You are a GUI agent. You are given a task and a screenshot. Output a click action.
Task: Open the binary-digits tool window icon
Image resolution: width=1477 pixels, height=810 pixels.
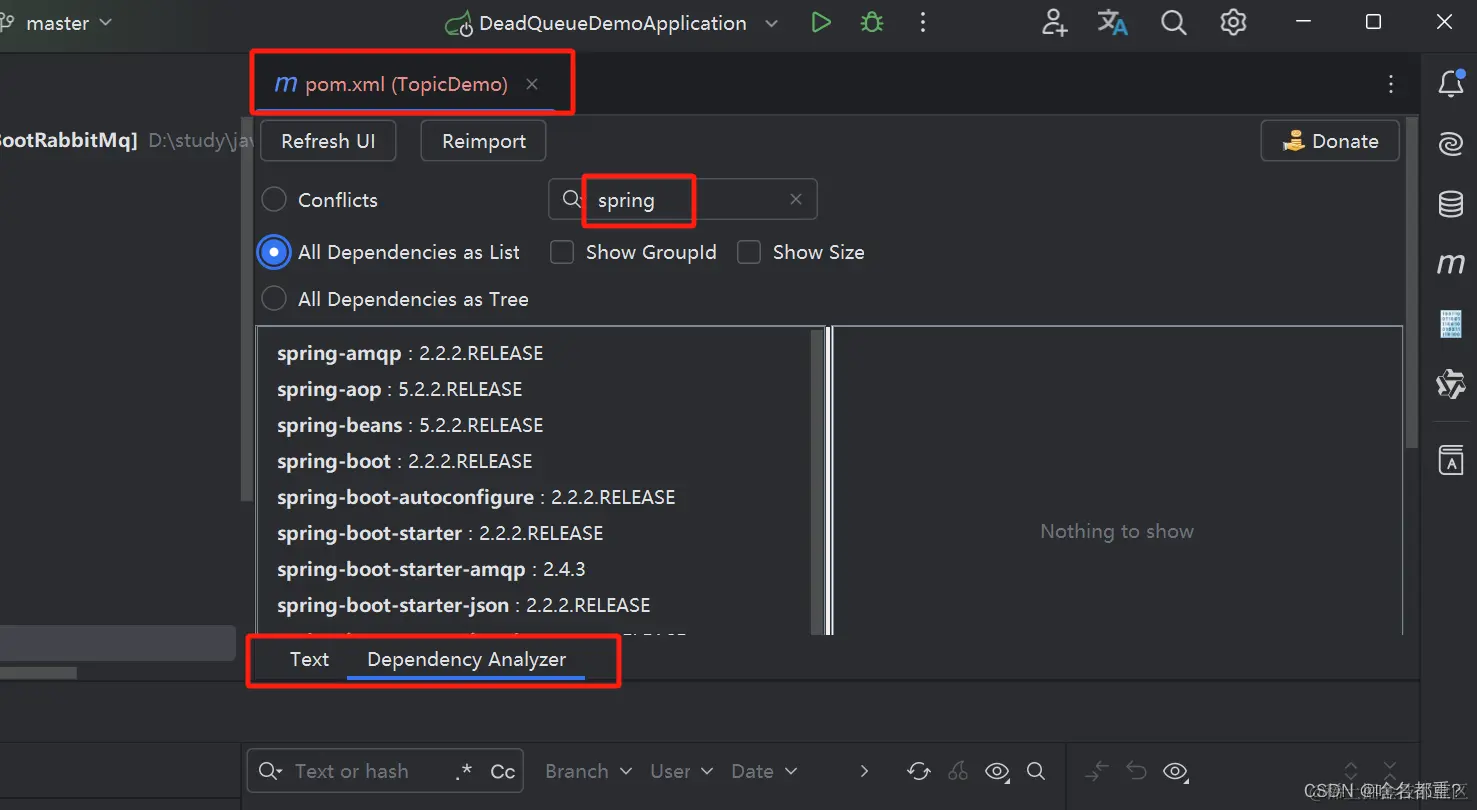(1451, 324)
